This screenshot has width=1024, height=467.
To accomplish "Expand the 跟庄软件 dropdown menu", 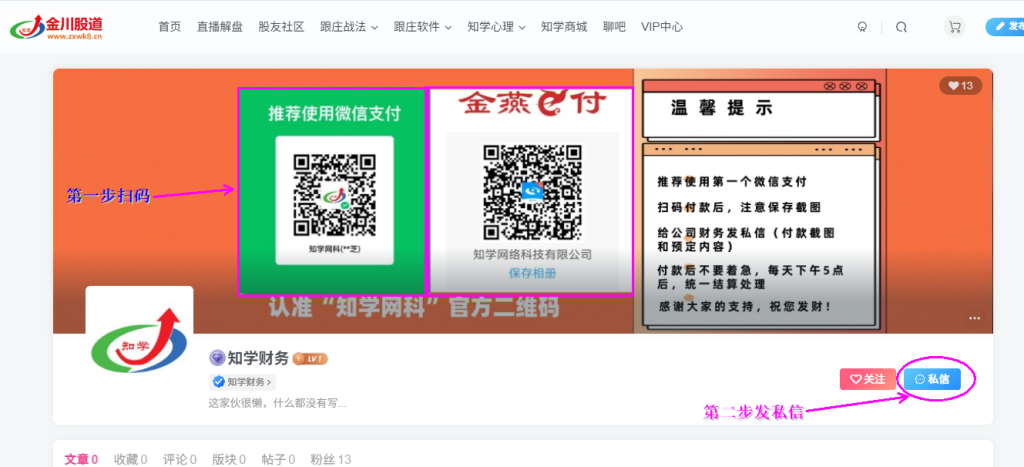I will click(x=423, y=27).
